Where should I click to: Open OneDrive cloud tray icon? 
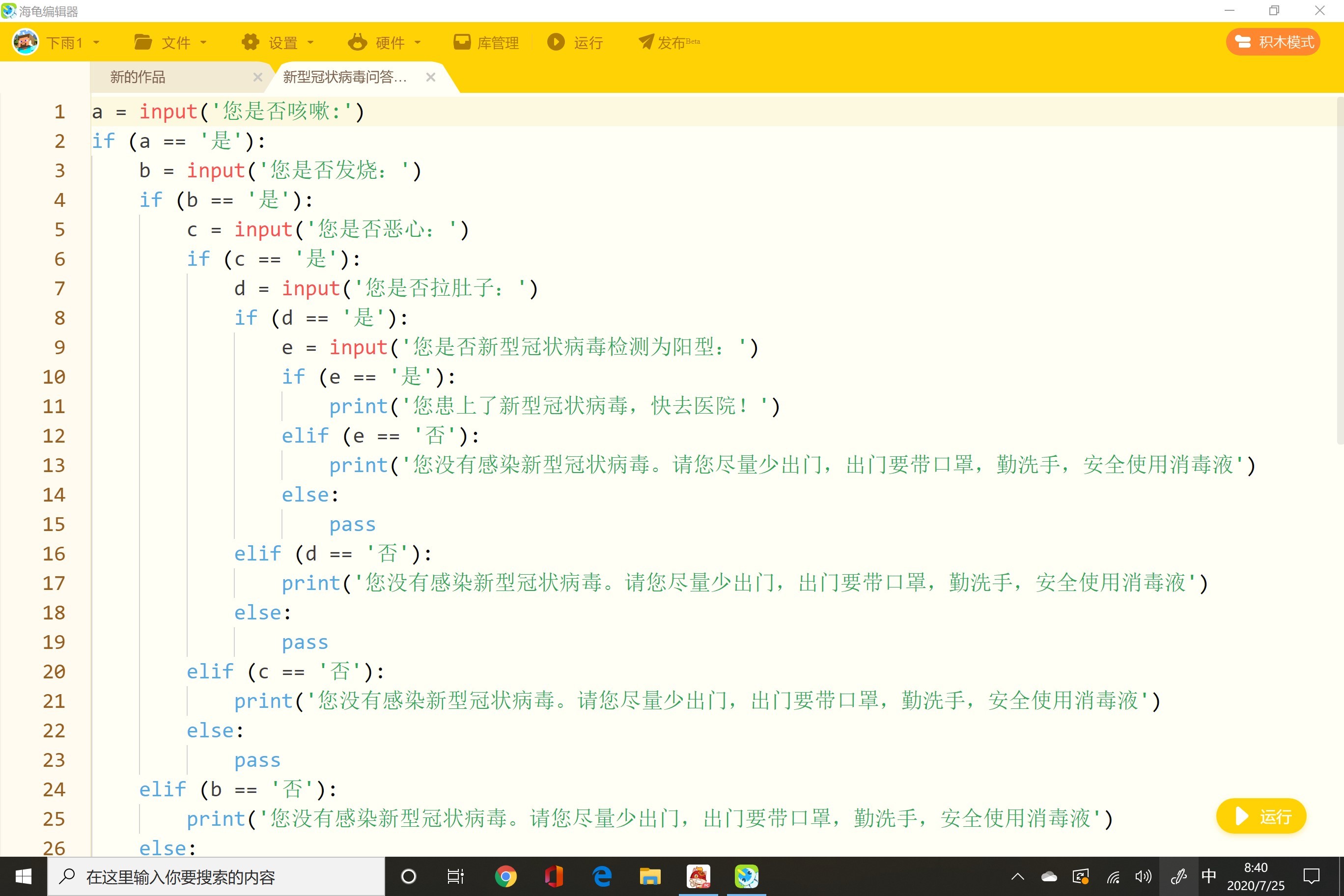[x=1049, y=876]
